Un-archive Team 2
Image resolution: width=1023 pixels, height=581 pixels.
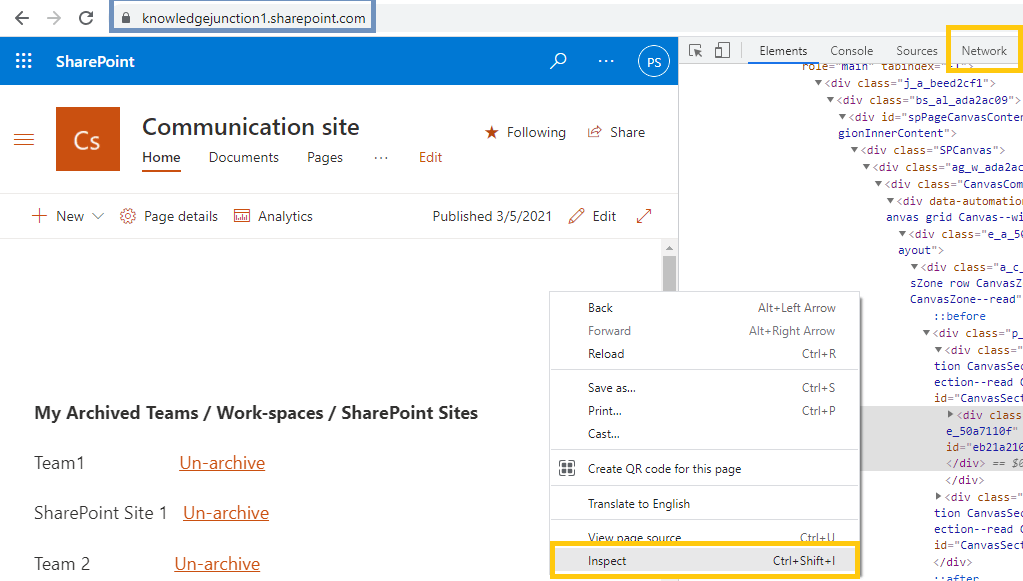pos(217,564)
